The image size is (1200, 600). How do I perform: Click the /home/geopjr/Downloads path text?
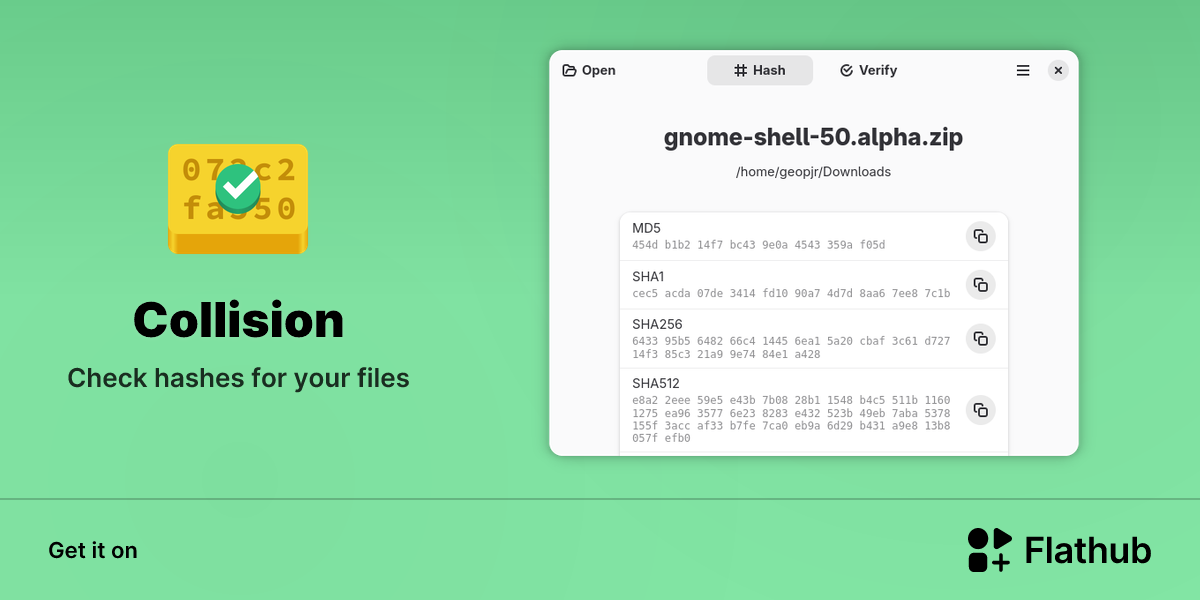click(814, 172)
